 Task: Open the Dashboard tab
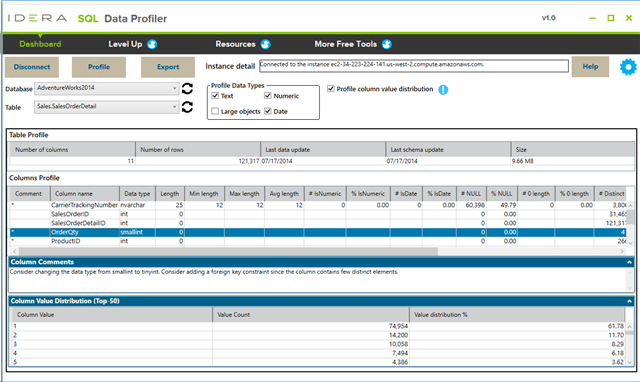pyautogui.click(x=40, y=44)
